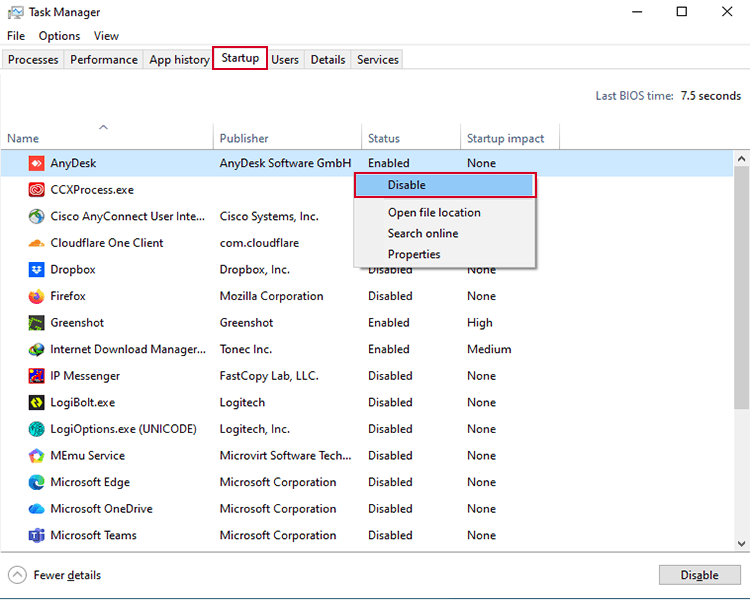Screen dimensions: 750x600
Task: Select the Microsoft OneDrive row name
Action: pyautogui.click(x=101, y=509)
